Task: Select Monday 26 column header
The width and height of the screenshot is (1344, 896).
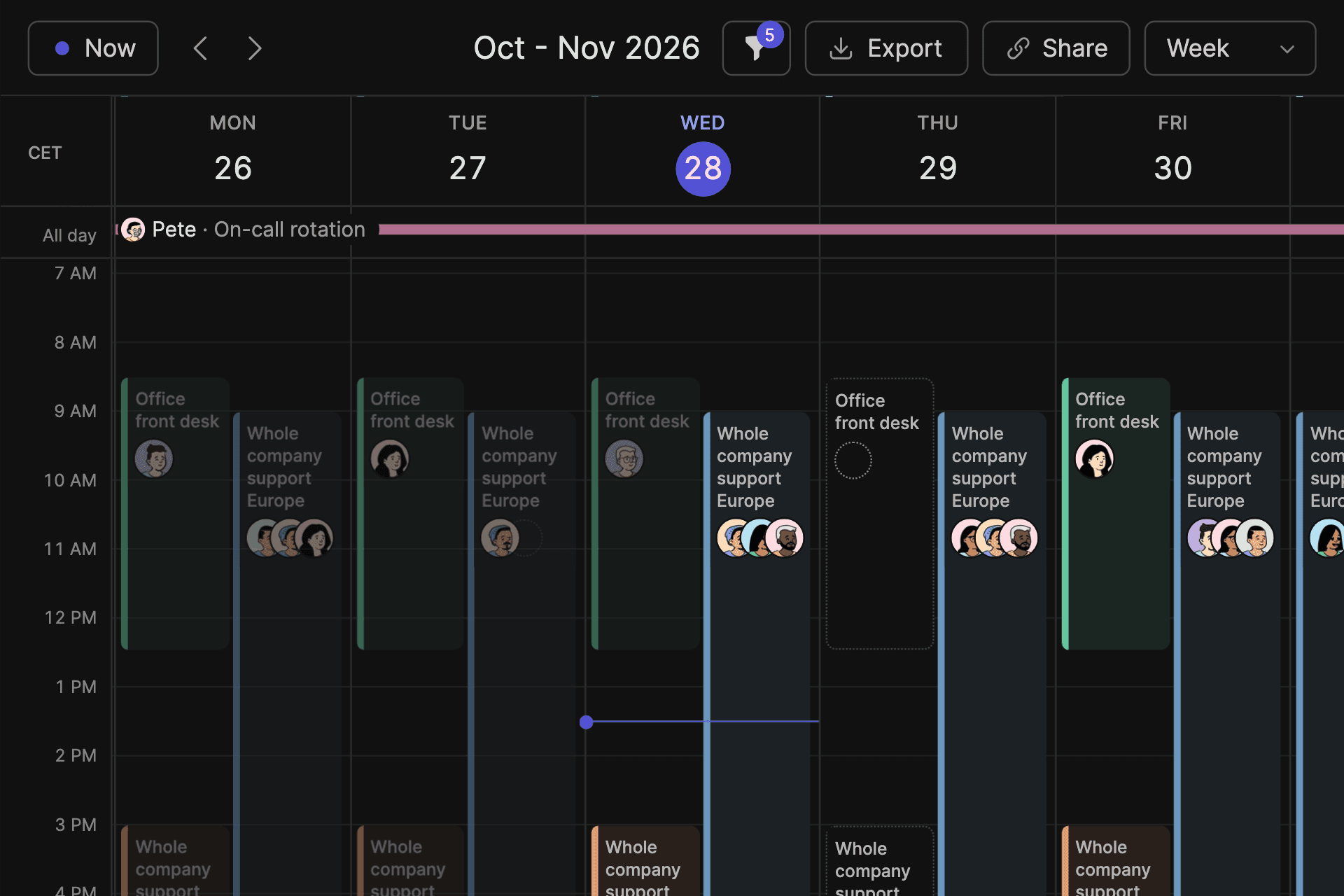Action: pyautogui.click(x=233, y=150)
